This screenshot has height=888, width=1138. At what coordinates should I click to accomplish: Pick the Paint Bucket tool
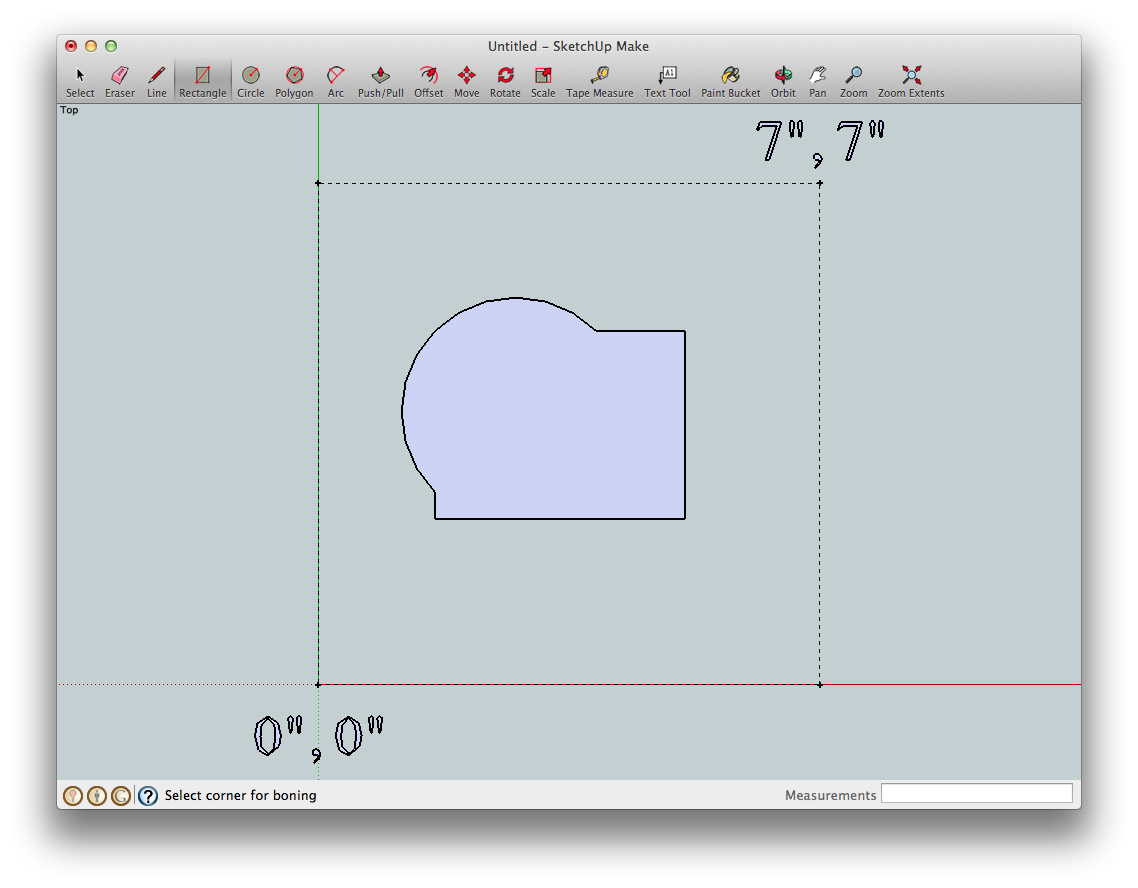(x=730, y=80)
